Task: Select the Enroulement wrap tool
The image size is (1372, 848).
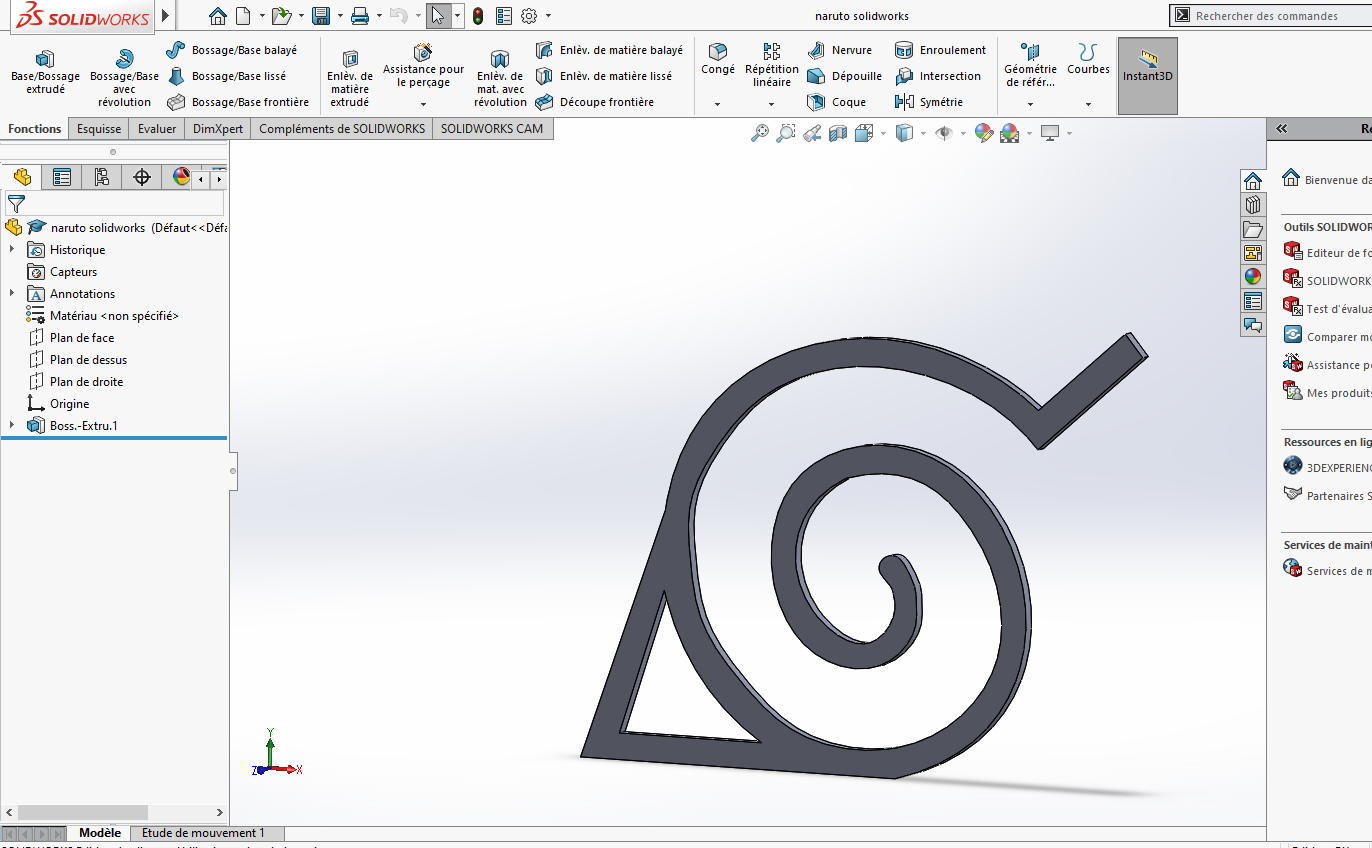Action: click(940, 50)
